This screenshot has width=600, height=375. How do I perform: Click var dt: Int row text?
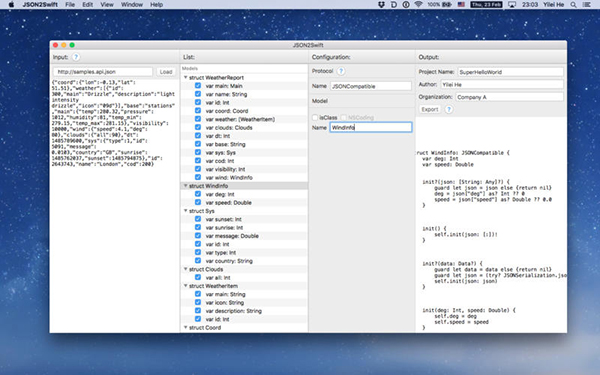pos(218,136)
